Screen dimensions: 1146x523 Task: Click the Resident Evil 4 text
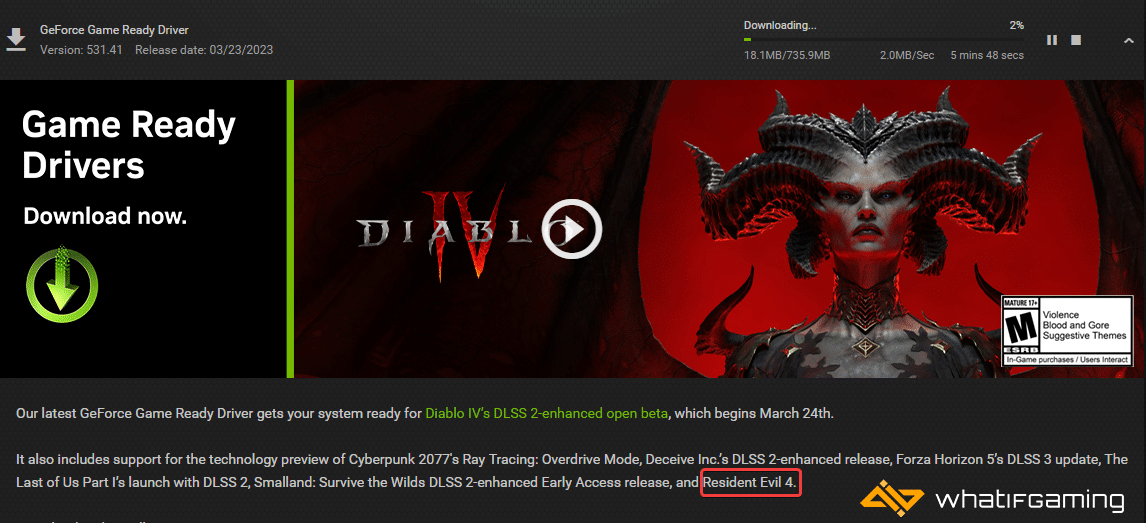pyautogui.click(x=751, y=484)
